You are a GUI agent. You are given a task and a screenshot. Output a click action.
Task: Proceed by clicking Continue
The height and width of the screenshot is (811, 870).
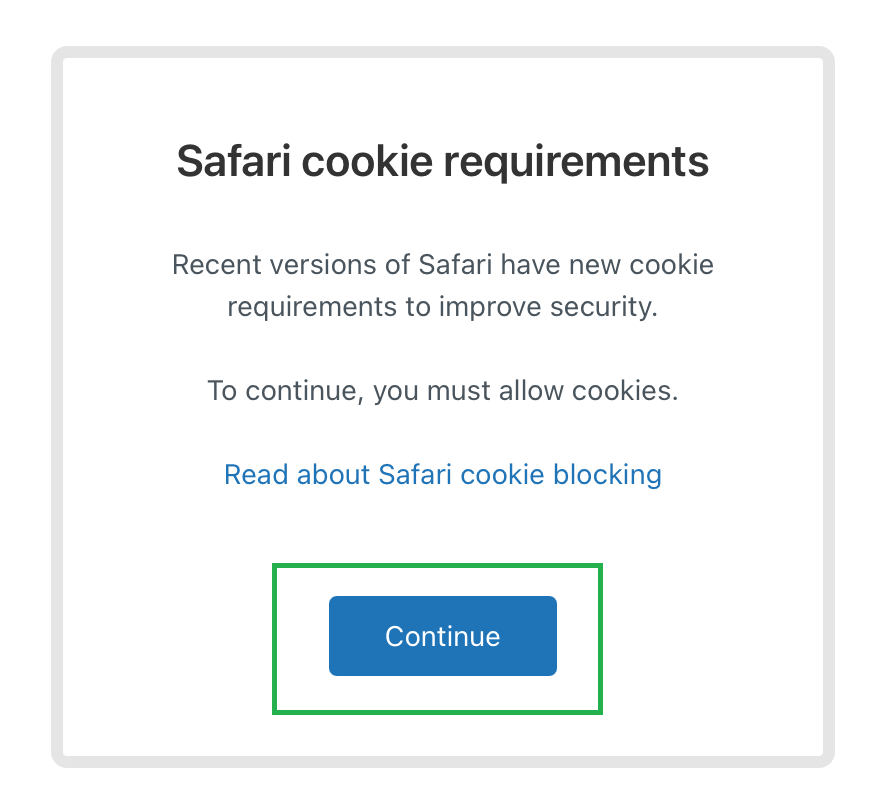[443, 636]
